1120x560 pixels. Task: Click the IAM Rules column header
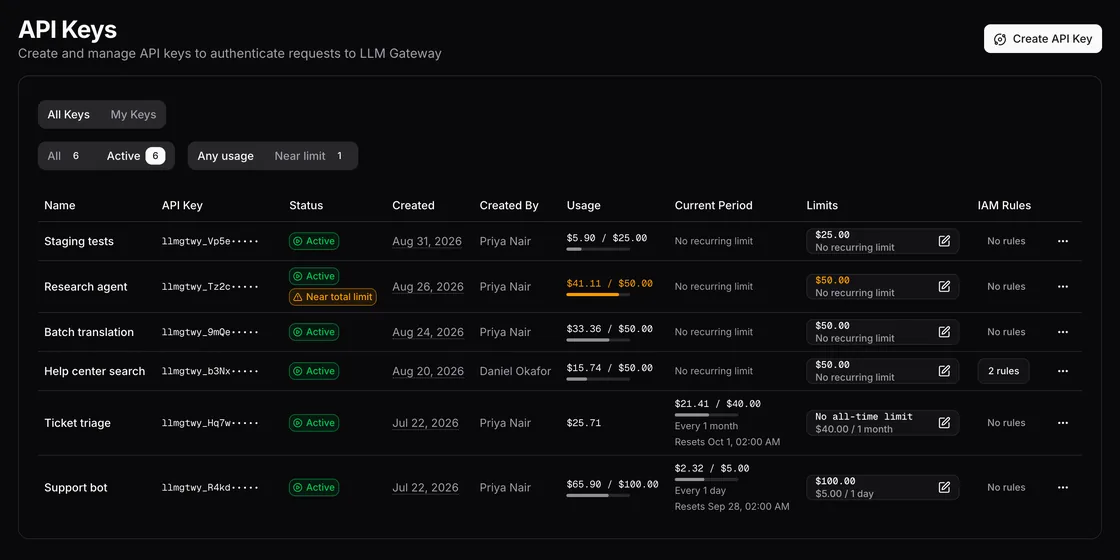point(1004,205)
